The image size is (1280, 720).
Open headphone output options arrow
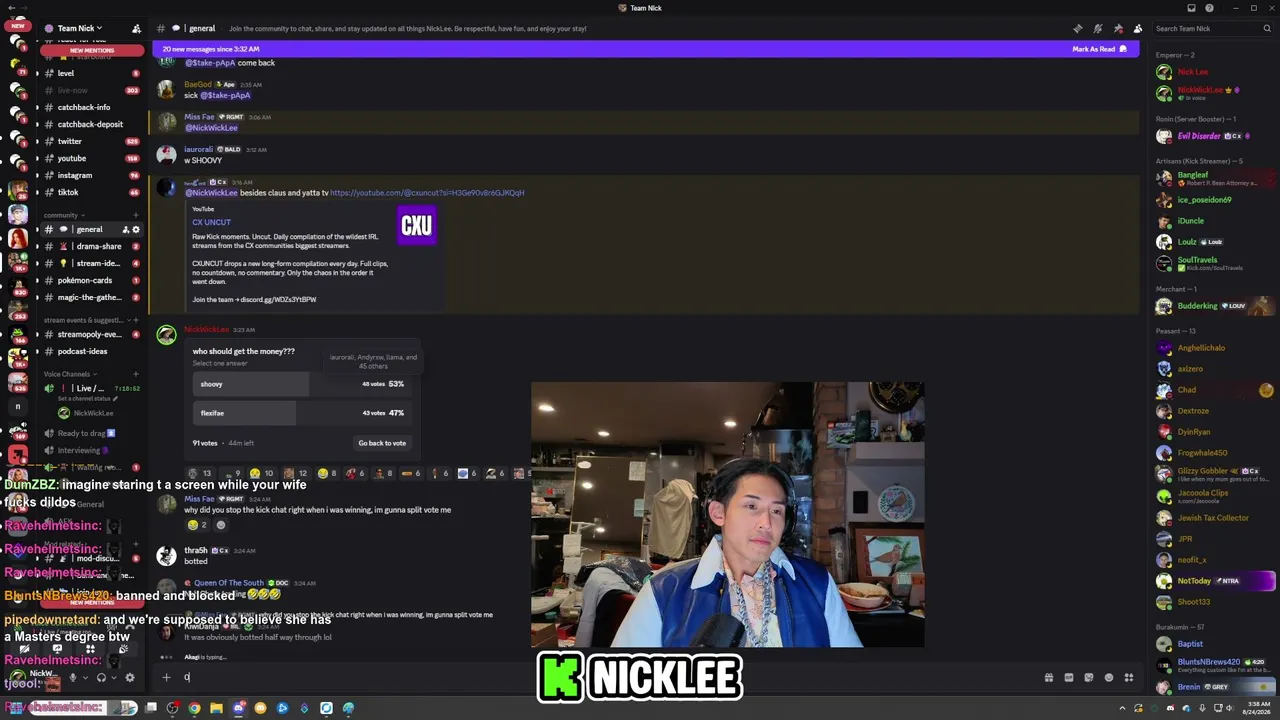pyautogui.click(x=113, y=677)
